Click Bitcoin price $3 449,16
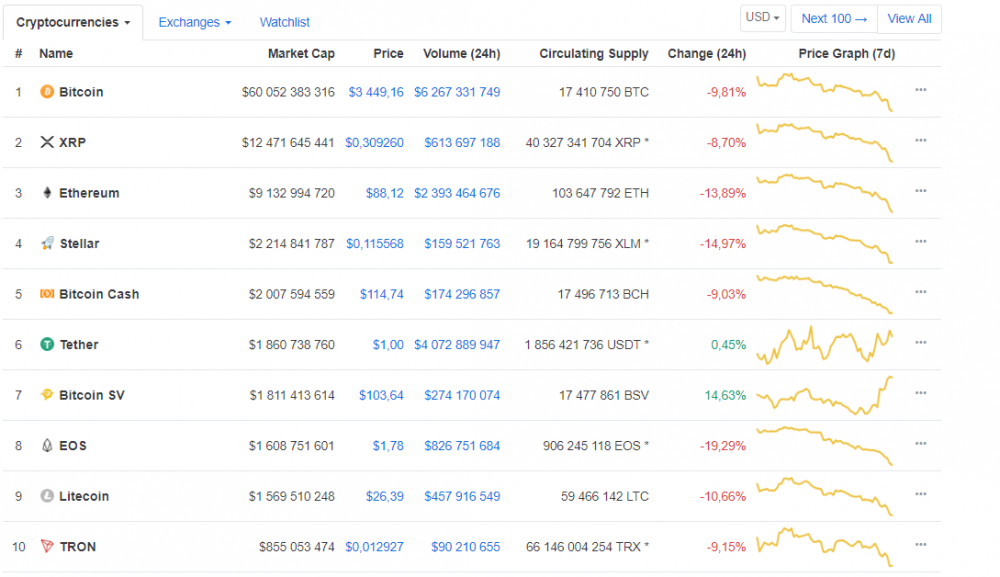This screenshot has width=1000, height=577. coord(376,92)
